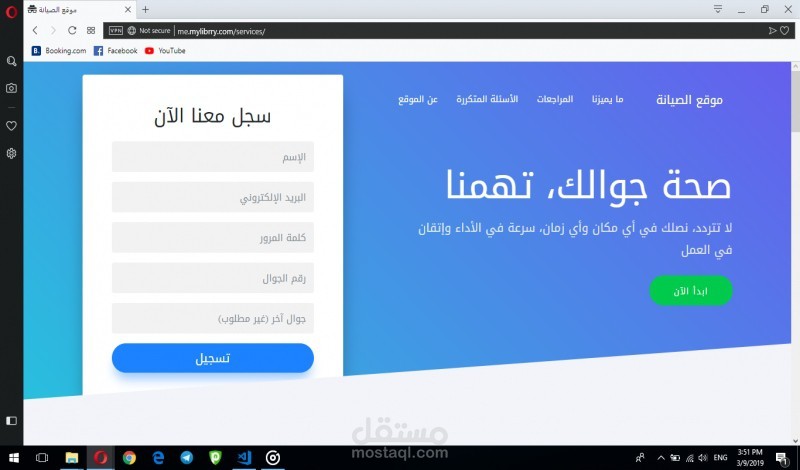
Task: Open bookmarks heart in sidebar
Action: pos(11,126)
